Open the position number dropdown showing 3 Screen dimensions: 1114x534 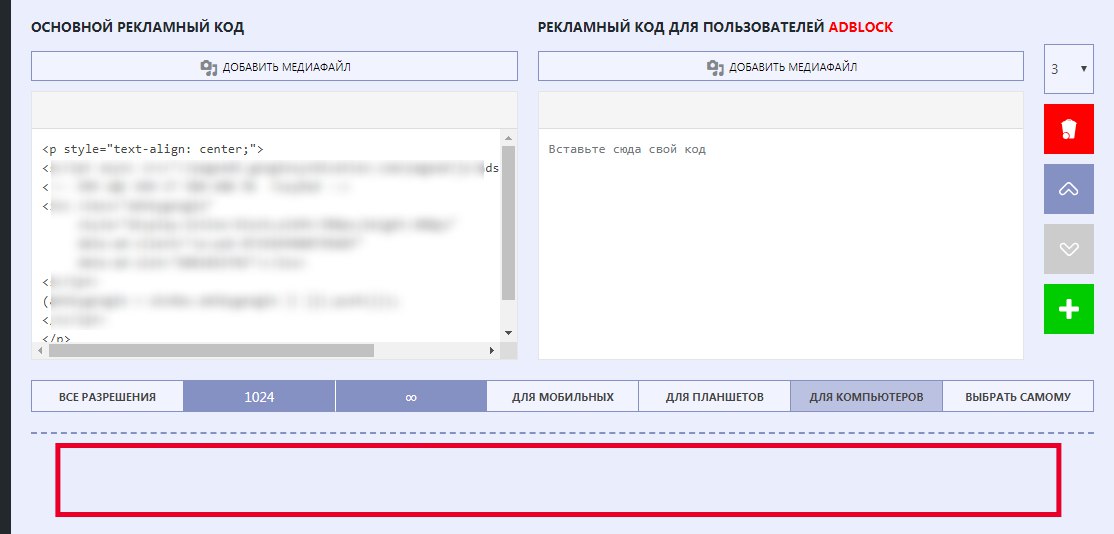(x=1069, y=69)
